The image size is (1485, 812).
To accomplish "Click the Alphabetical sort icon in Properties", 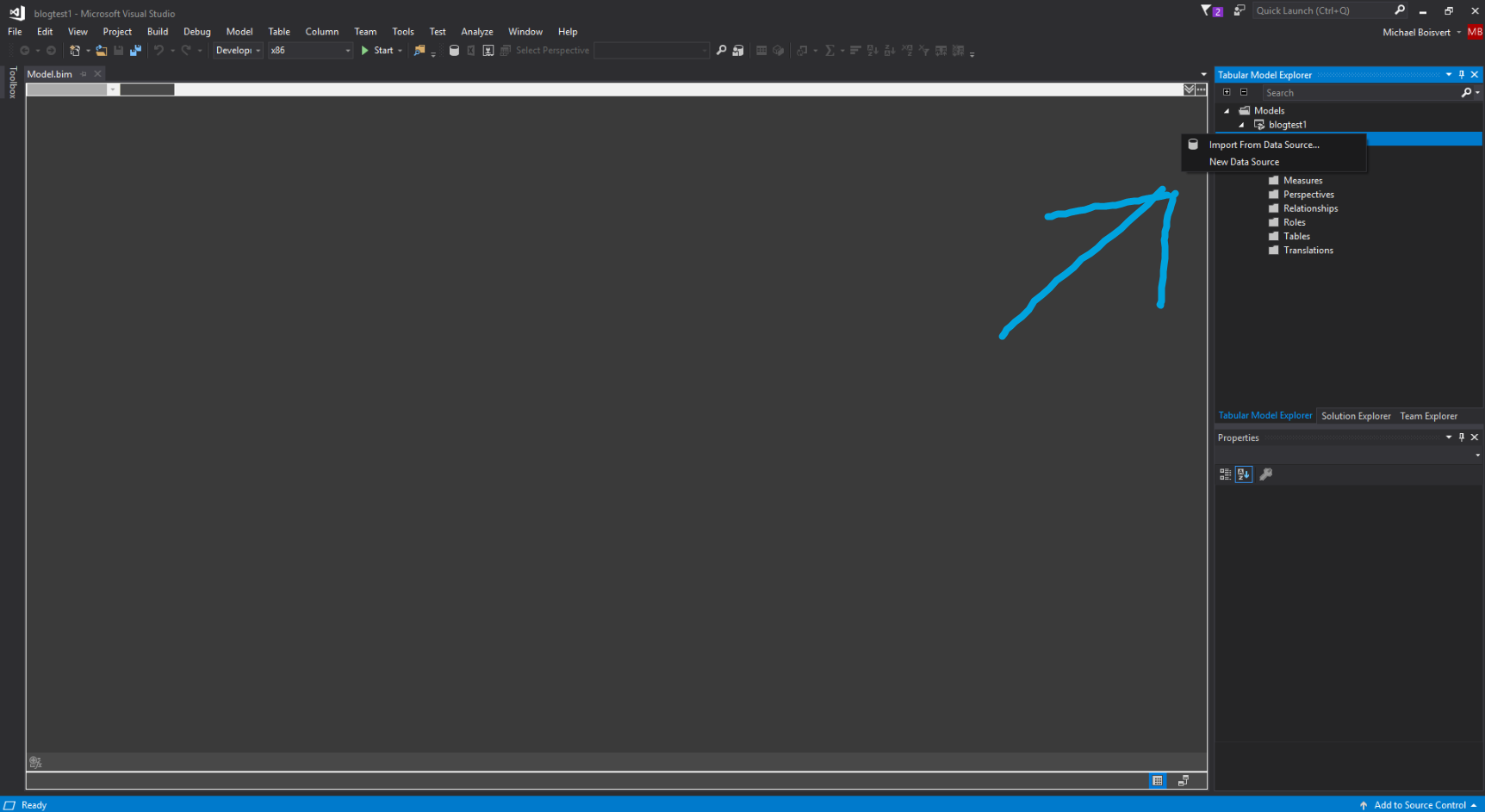I will (x=1244, y=474).
